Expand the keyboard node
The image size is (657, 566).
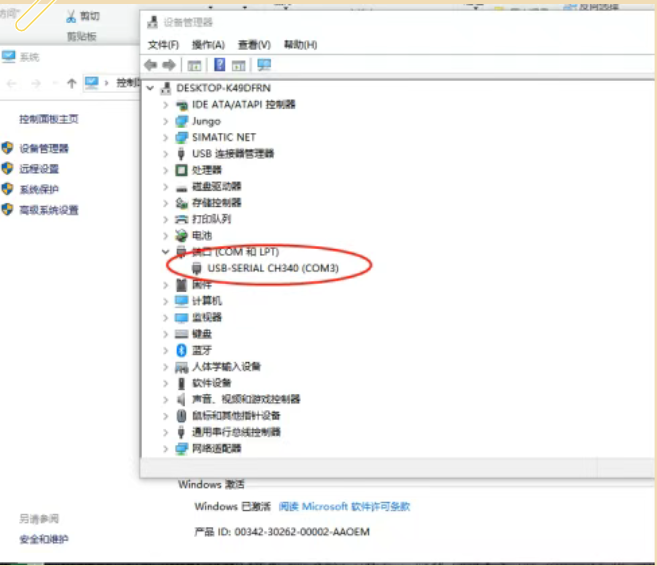(x=166, y=334)
